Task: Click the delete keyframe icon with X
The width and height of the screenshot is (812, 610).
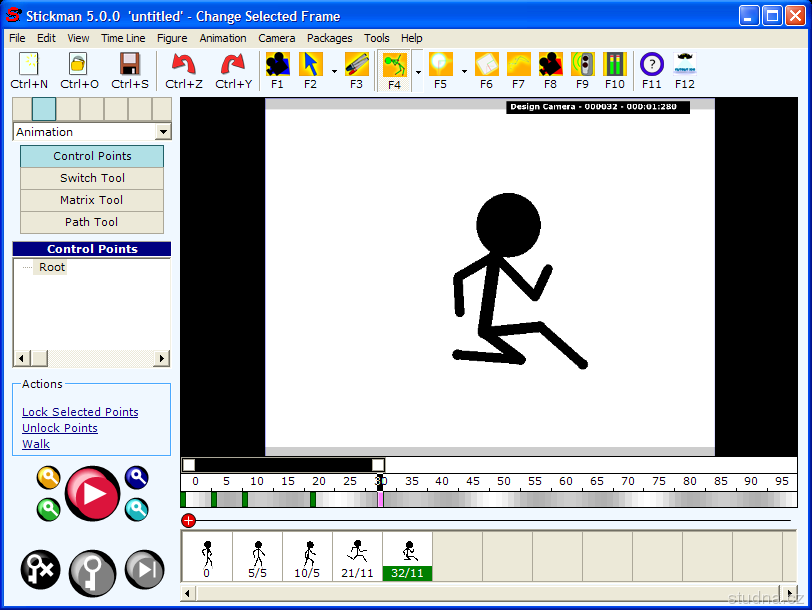Action: click(x=41, y=571)
